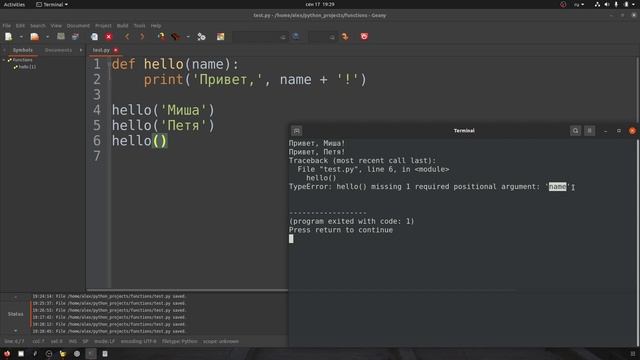
Task: Click the Quit toolbar icon
Action: [364, 37]
